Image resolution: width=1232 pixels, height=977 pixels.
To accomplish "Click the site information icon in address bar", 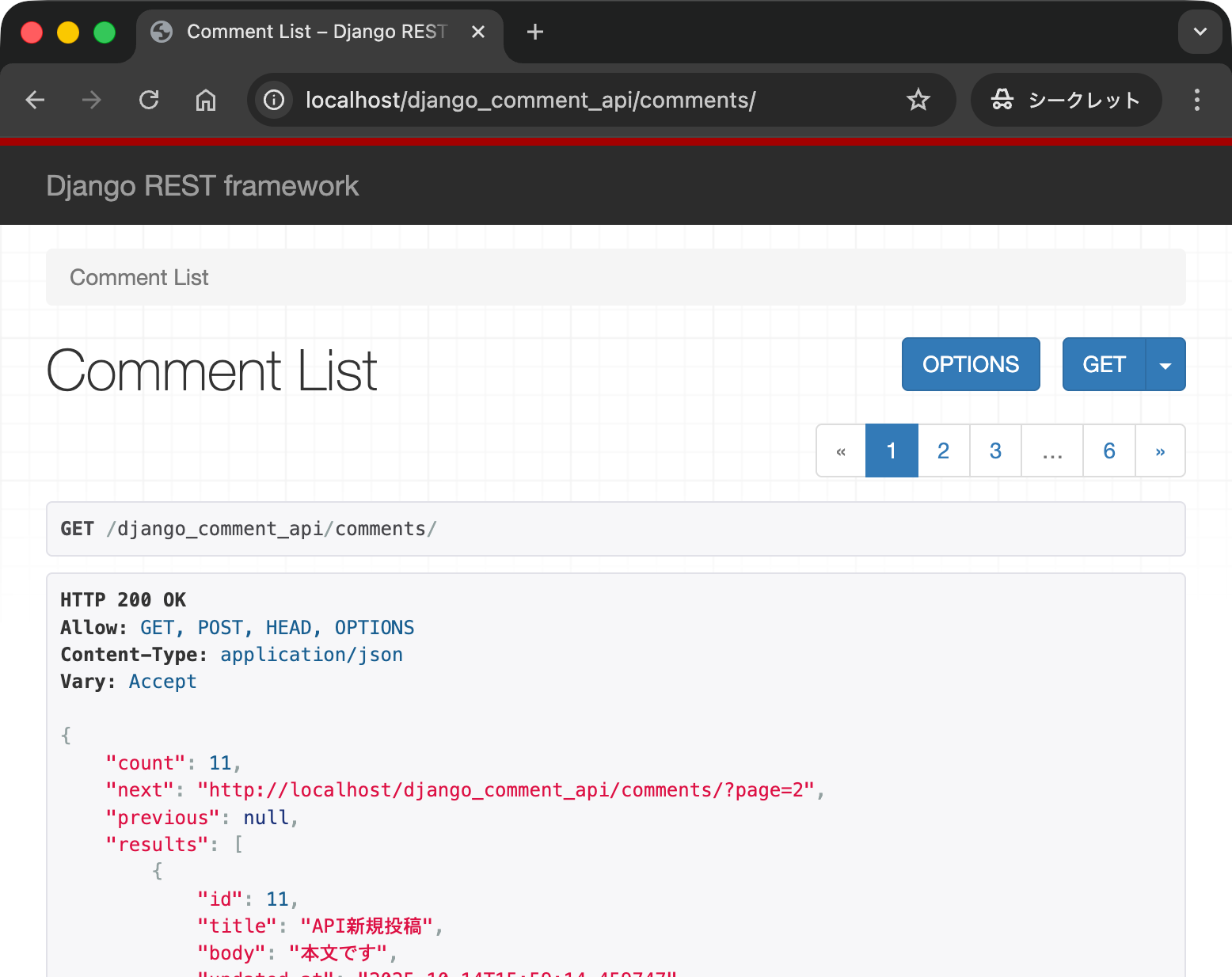I will [273, 100].
